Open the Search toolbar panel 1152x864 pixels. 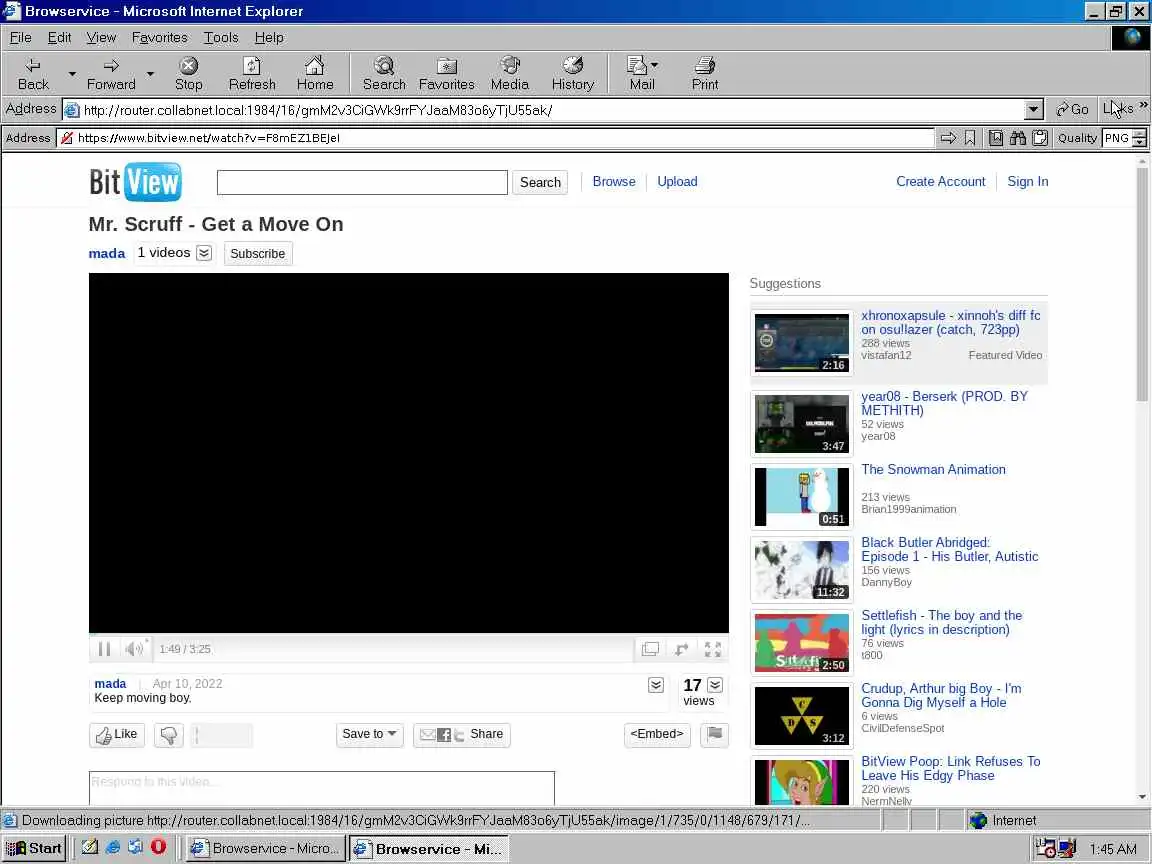384,74
